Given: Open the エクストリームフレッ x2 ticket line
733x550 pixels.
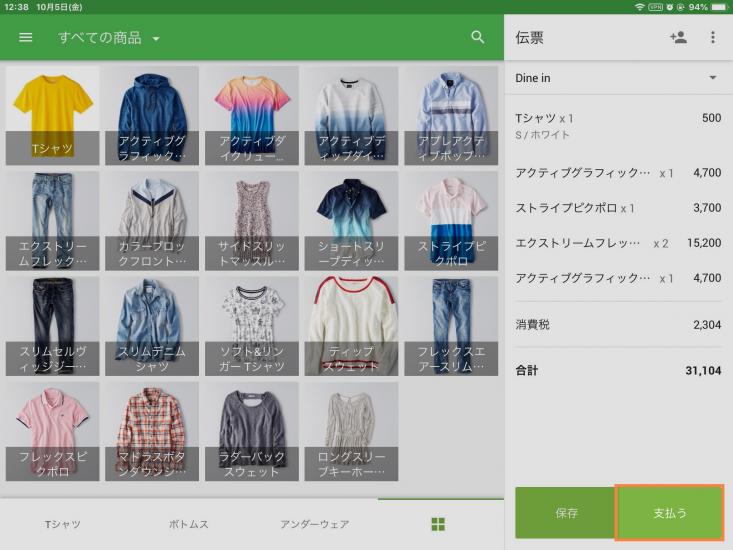Looking at the screenshot, I should pyautogui.click(x=618, y=243).
